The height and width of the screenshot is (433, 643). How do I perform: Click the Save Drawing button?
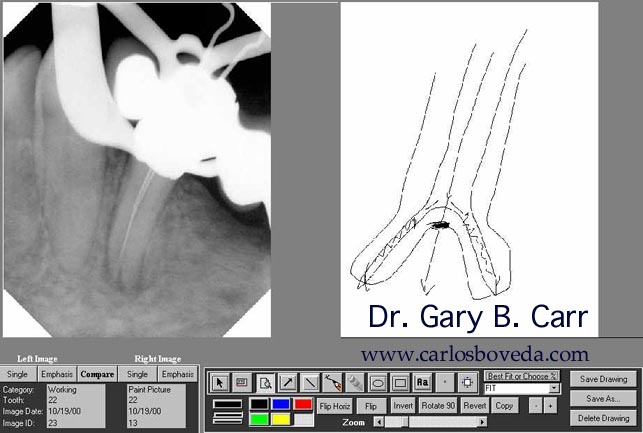(x=603, y=379)
